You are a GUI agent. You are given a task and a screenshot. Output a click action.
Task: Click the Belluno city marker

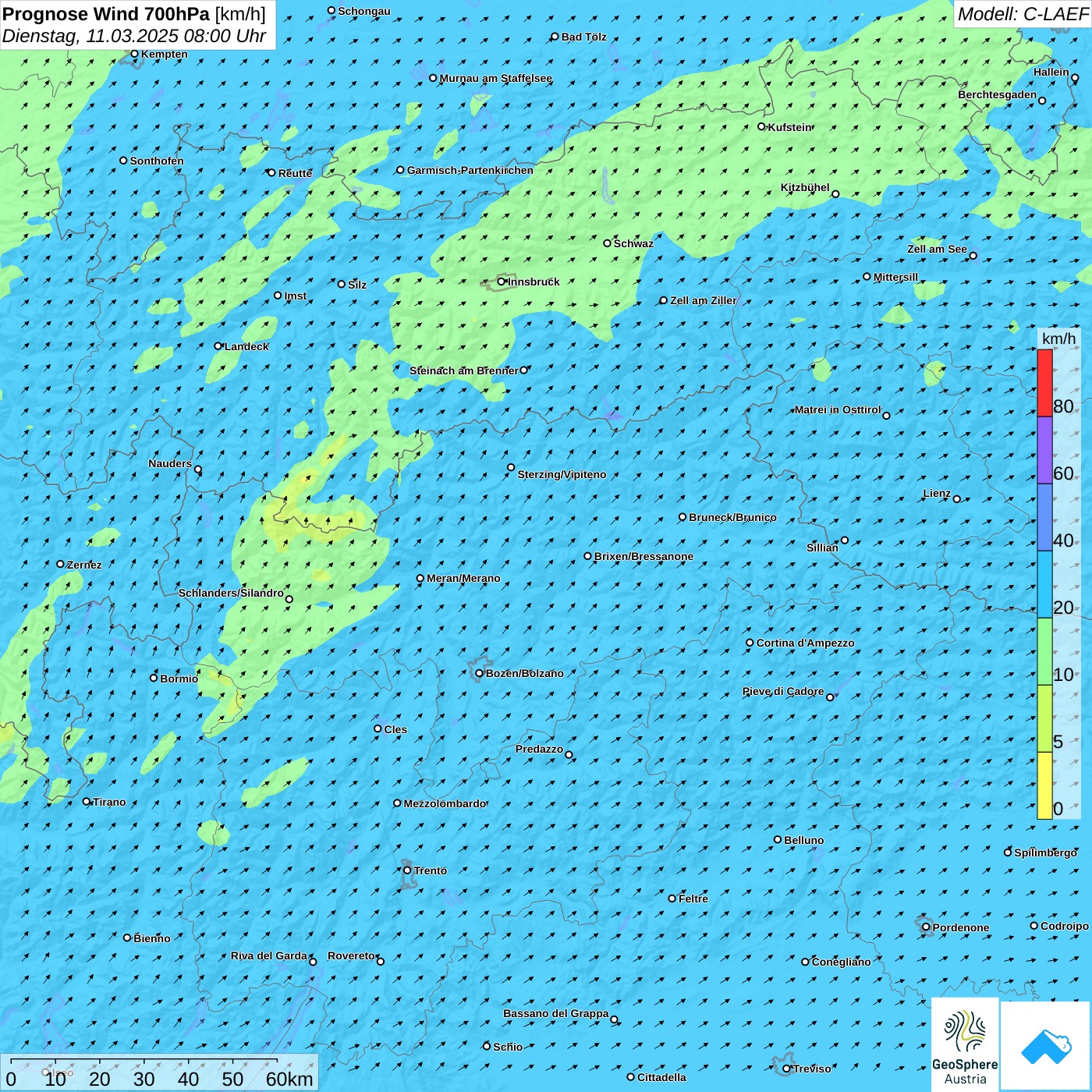click(x=778, y=839)
